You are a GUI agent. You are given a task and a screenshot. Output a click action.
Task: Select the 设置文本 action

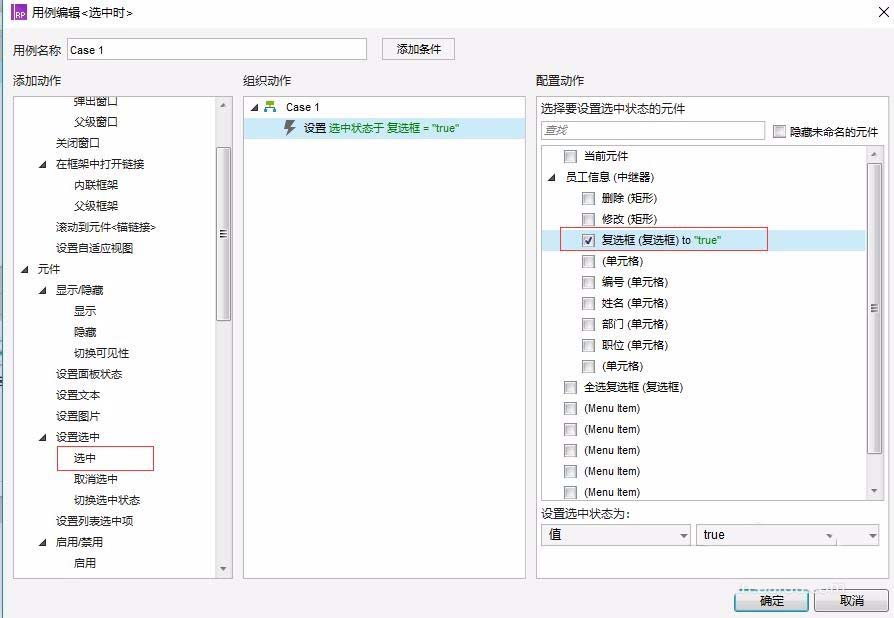(78, 395)
